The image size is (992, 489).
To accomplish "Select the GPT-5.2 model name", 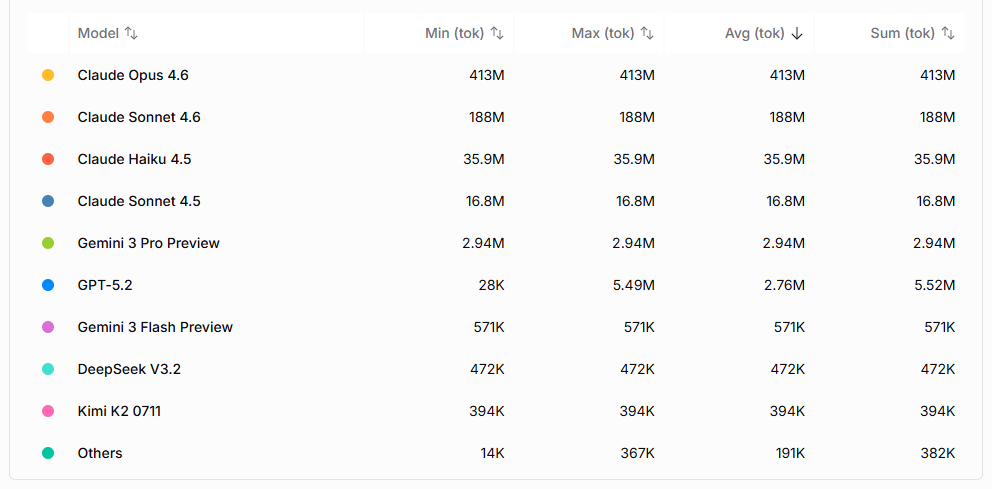I will click(105, 285).
